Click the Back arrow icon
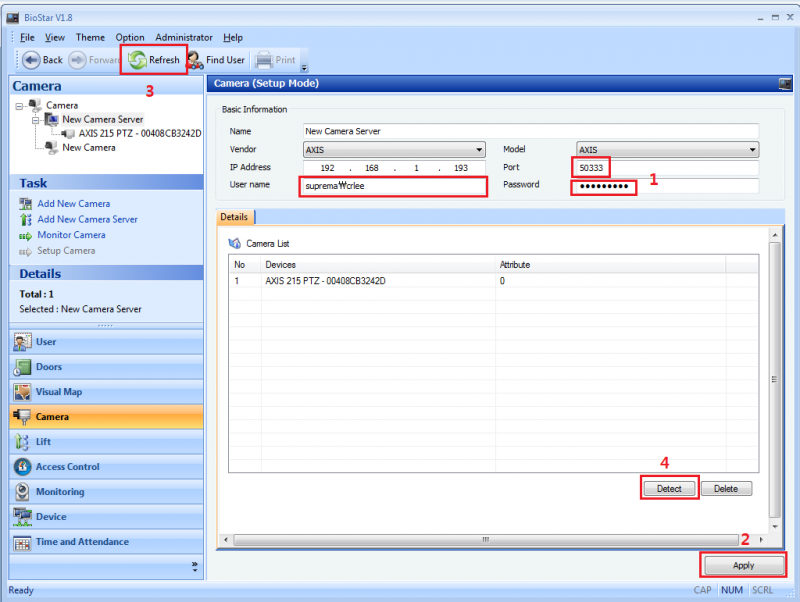The height and width of the screenshot is (602, 800). coord(31,60)
